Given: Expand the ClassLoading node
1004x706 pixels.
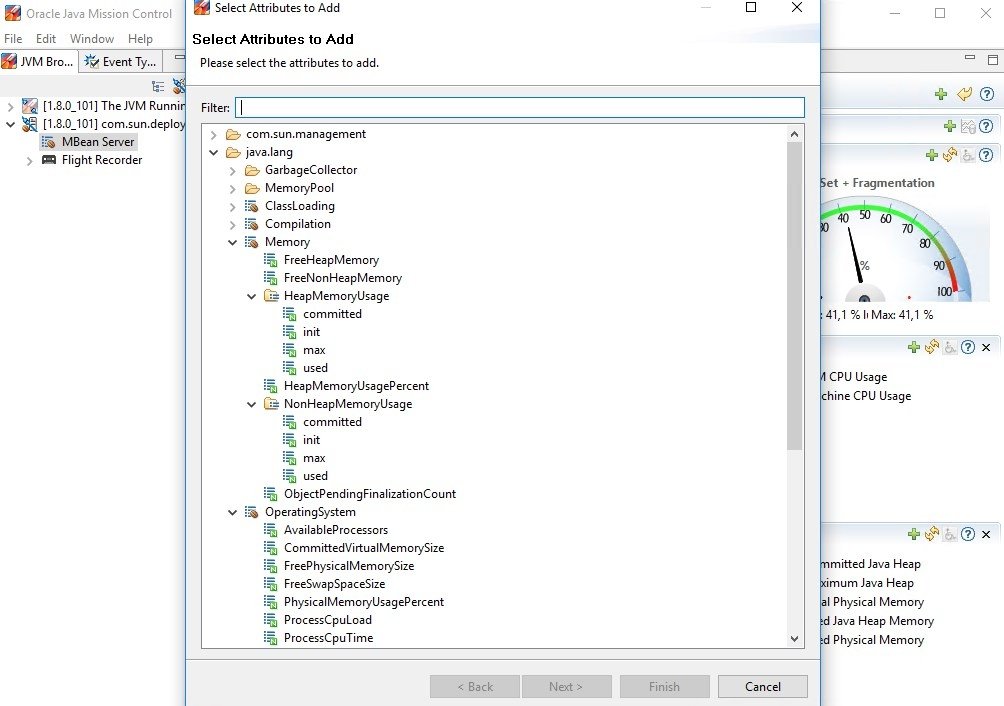Looking at the screenshot, I should 233,206.
